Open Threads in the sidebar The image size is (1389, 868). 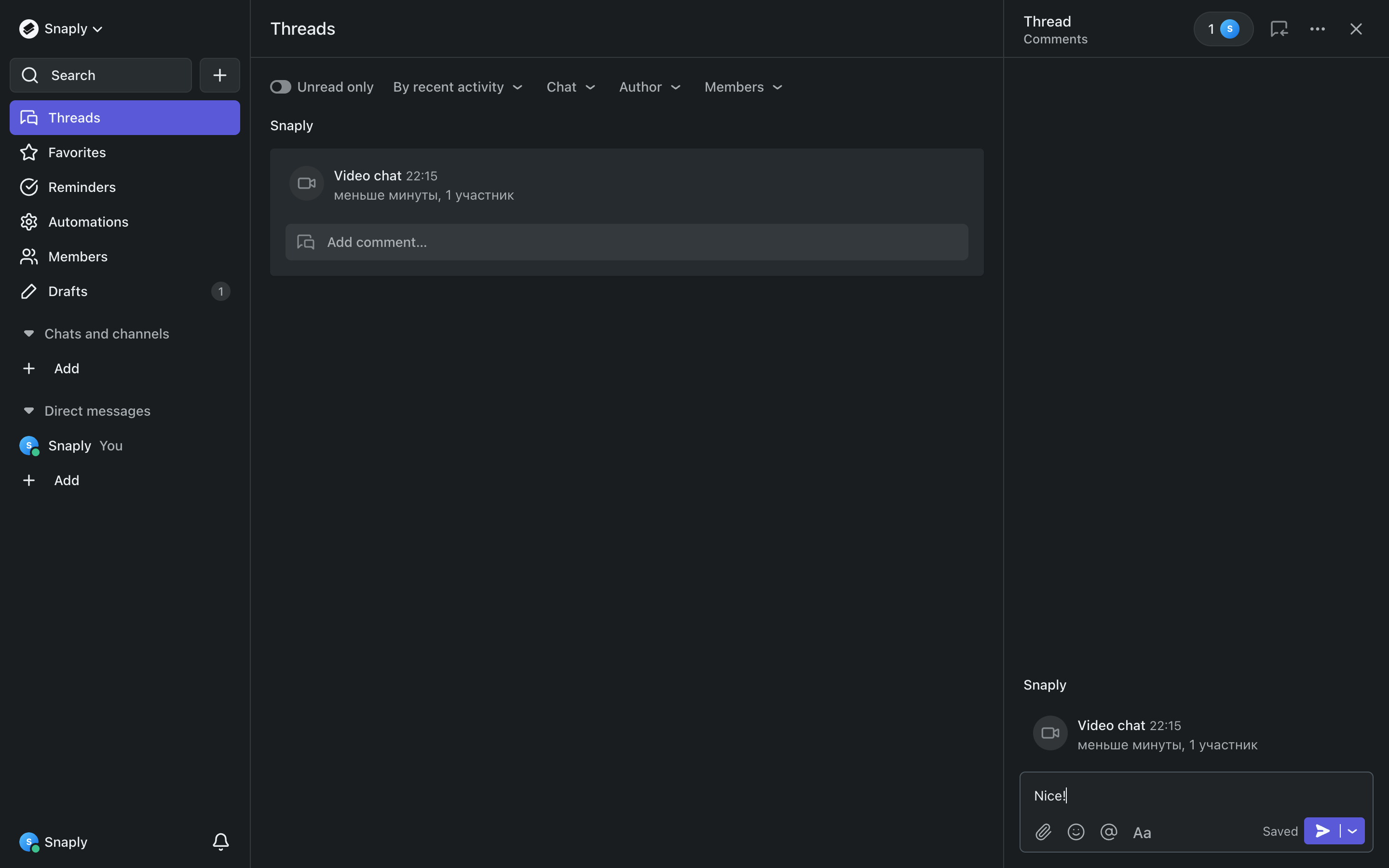point(124,118)
